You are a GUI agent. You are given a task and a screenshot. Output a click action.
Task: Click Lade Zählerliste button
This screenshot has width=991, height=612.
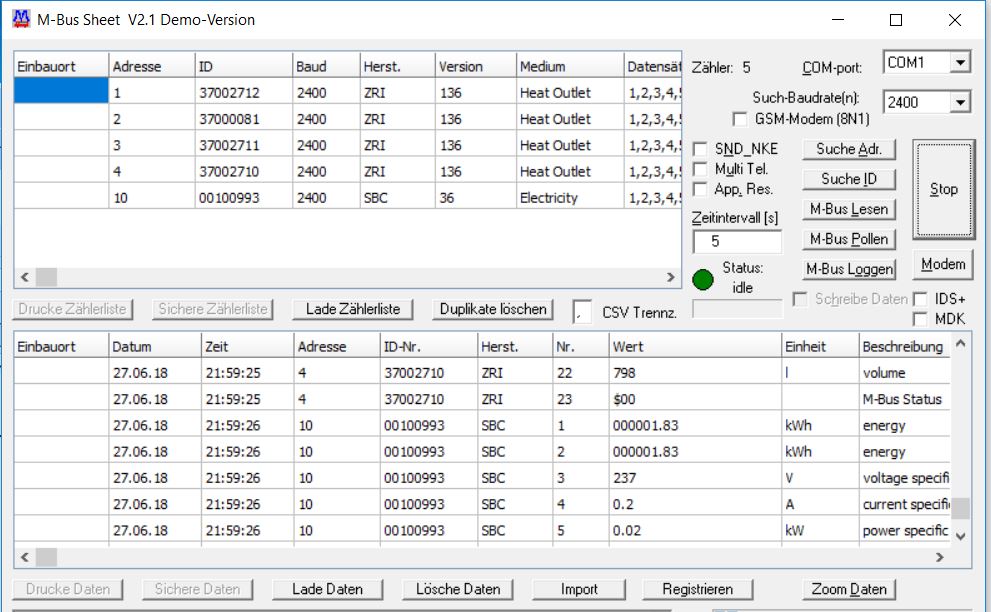pyautogui.click(x=353, y=309)
